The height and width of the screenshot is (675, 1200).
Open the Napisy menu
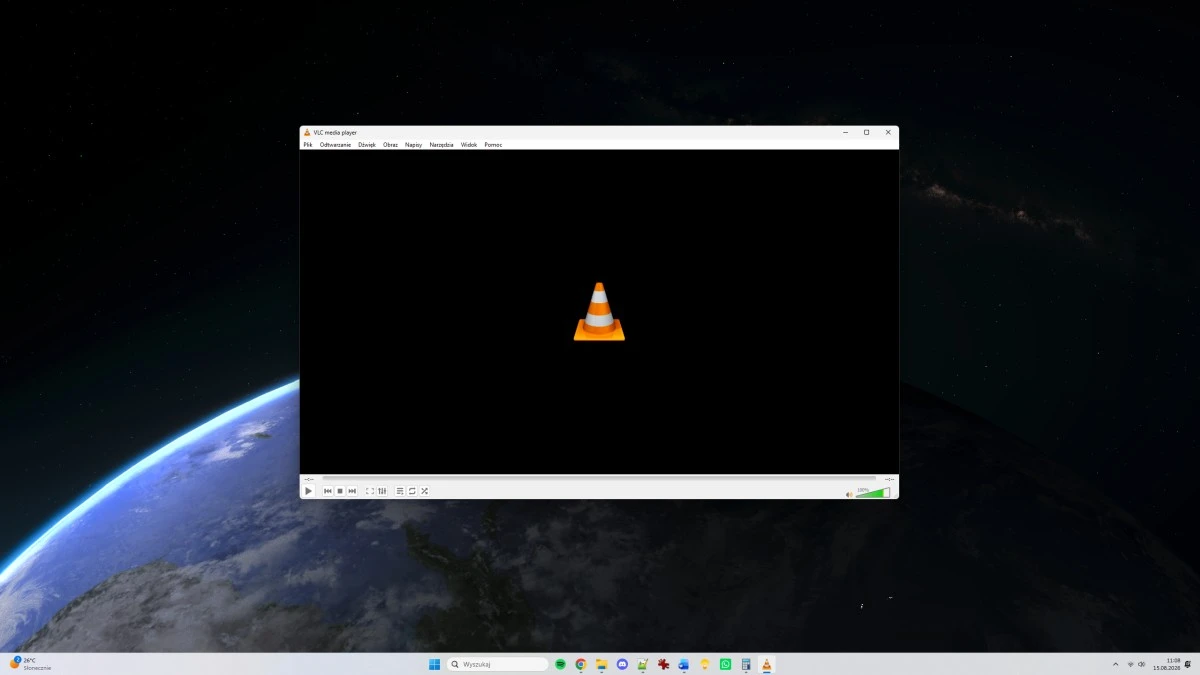(x=414, y=145)
